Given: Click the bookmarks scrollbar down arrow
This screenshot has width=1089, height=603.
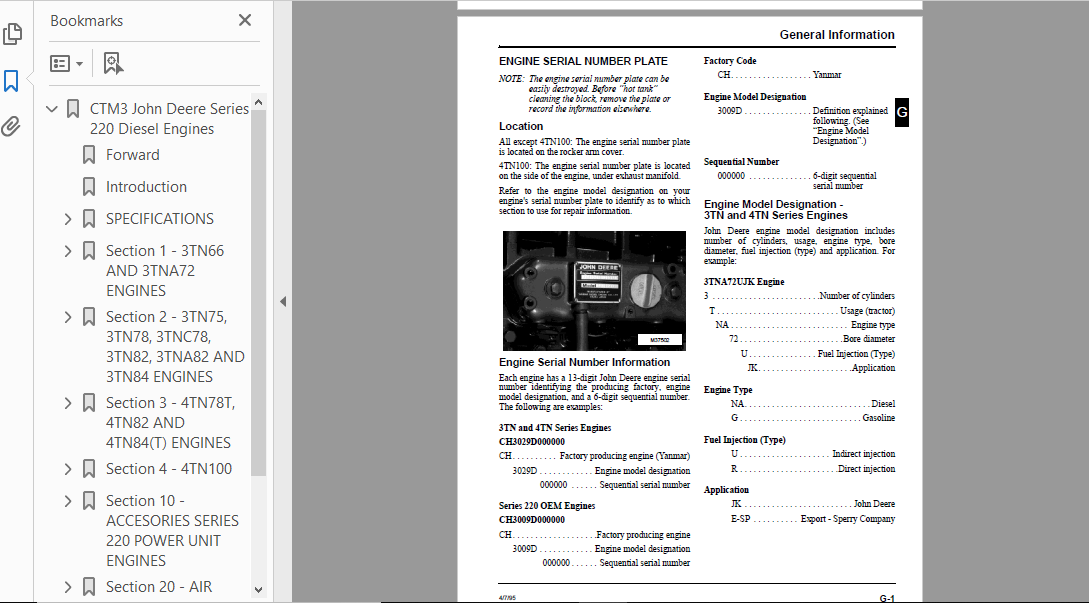Looking at the screenshot, I should point(258,589).
